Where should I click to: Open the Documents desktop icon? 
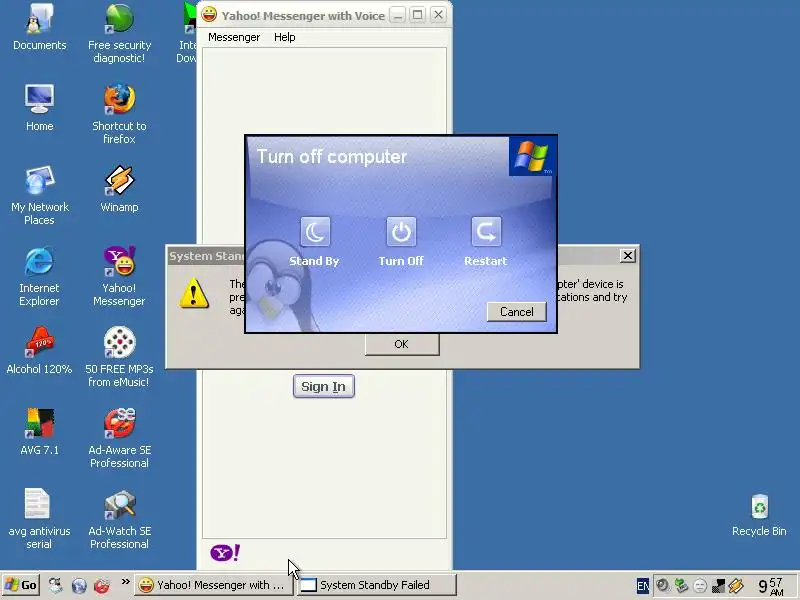coord(39,27)
